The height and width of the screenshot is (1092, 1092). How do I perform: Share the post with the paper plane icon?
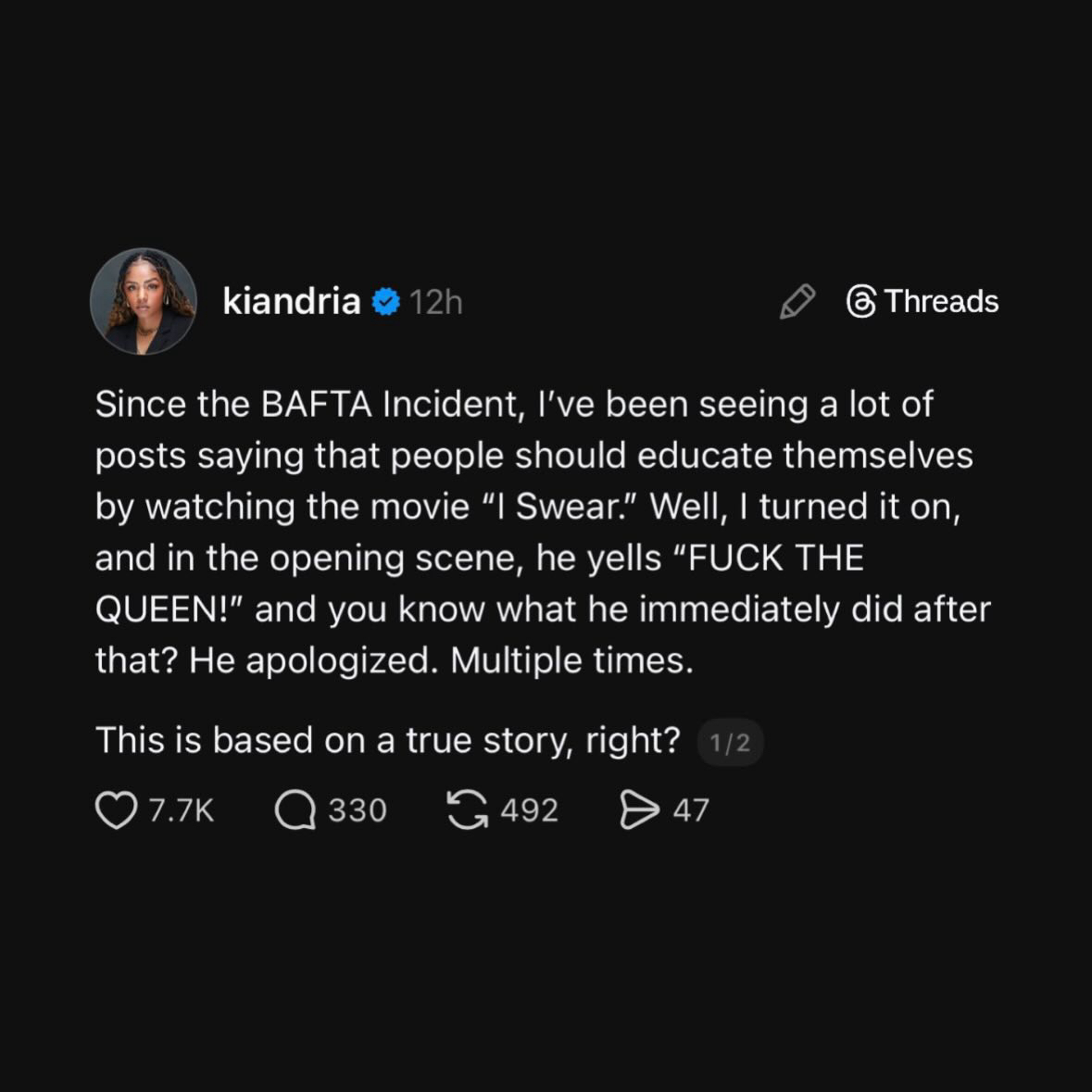[x=639, y=810]
